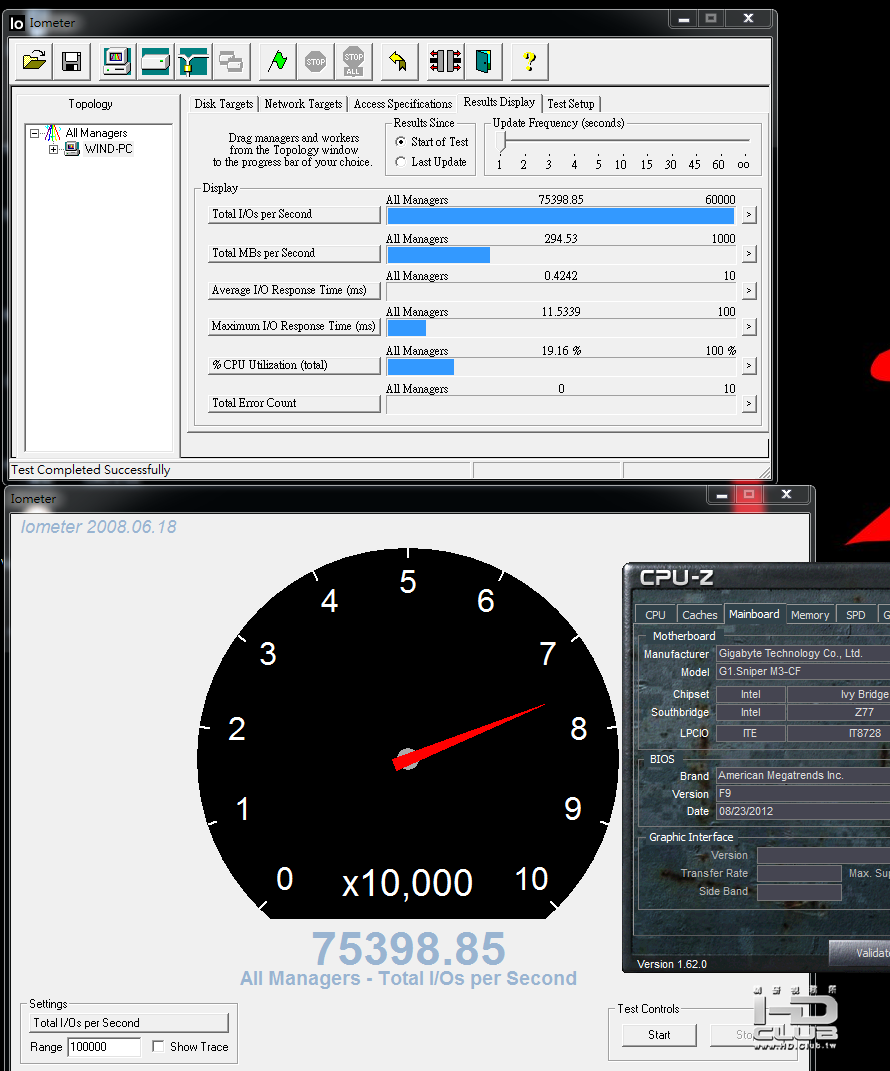The image size is (890, 1071).
Task: Collapse All Managers tree node
Action: tap(34, 134)
